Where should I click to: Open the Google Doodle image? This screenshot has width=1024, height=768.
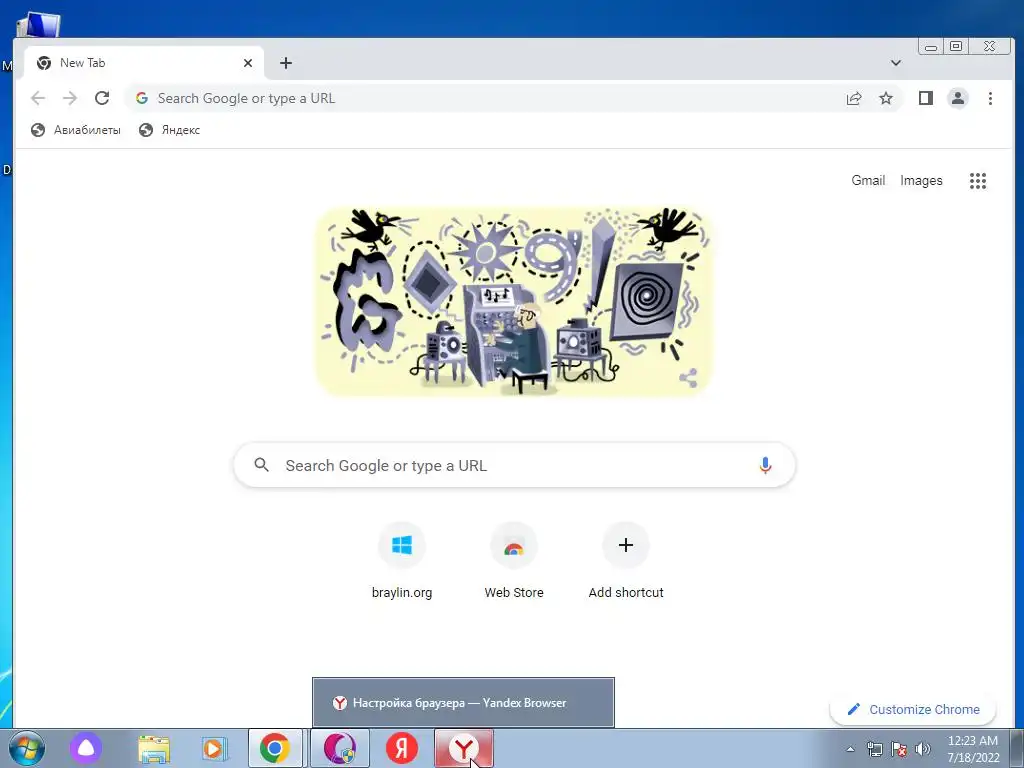click(514, 302)
